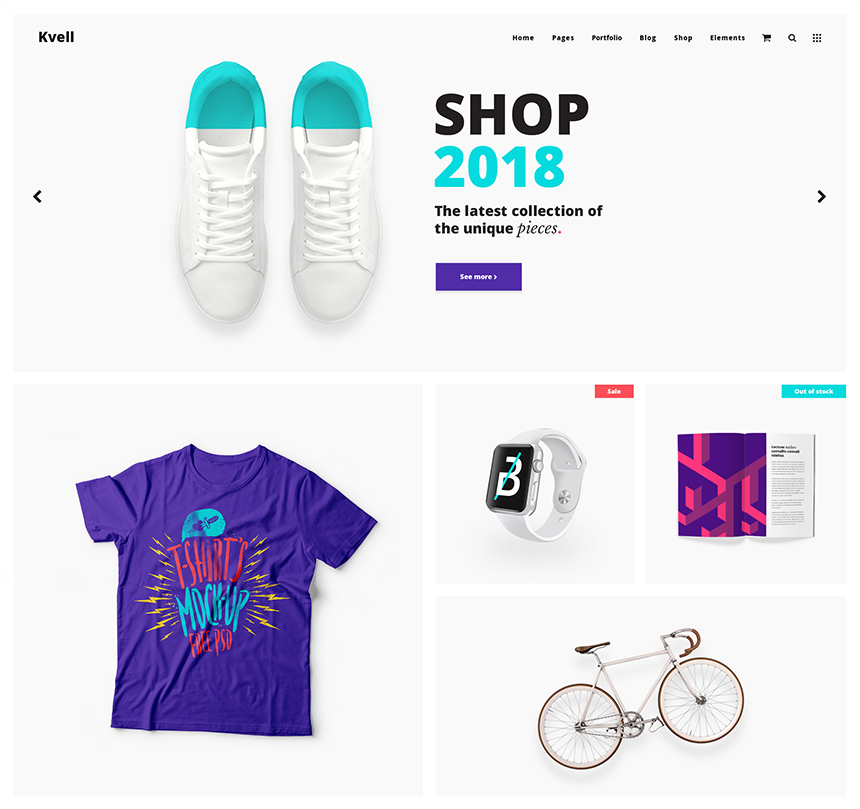
Task: Open the Home menu
Action: 523,38
